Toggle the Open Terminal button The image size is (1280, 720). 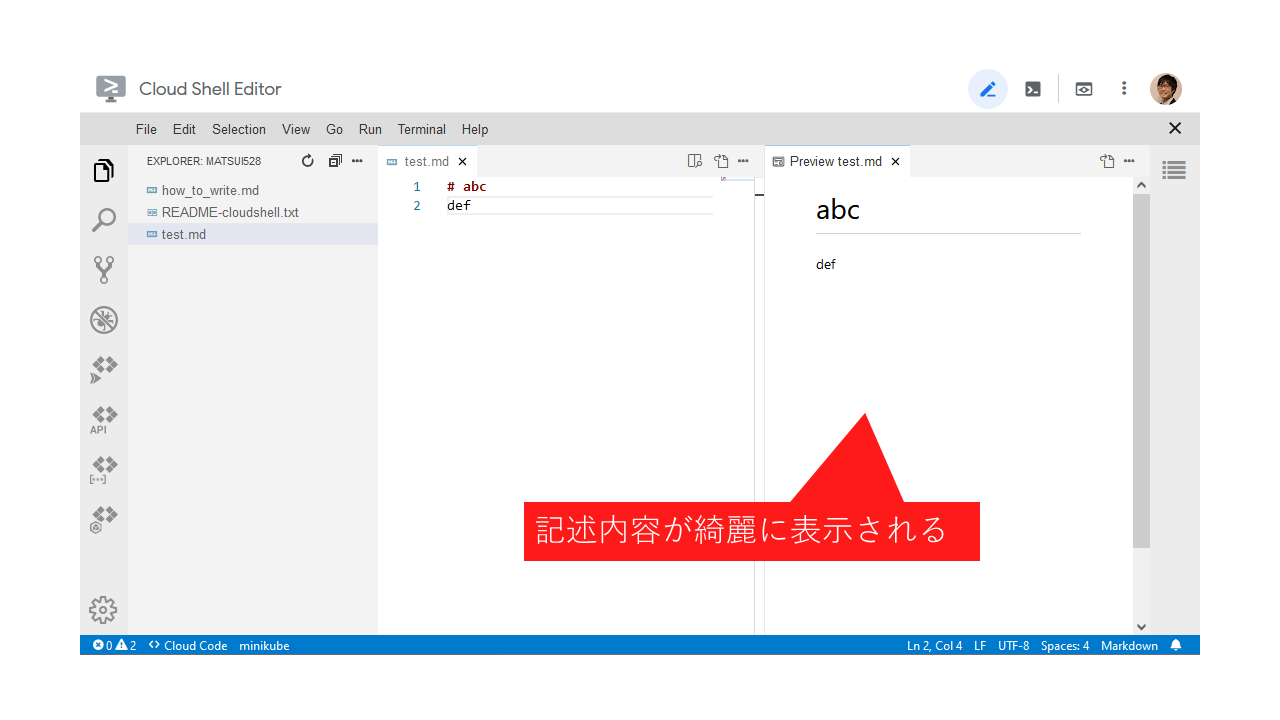point(1033,89)
